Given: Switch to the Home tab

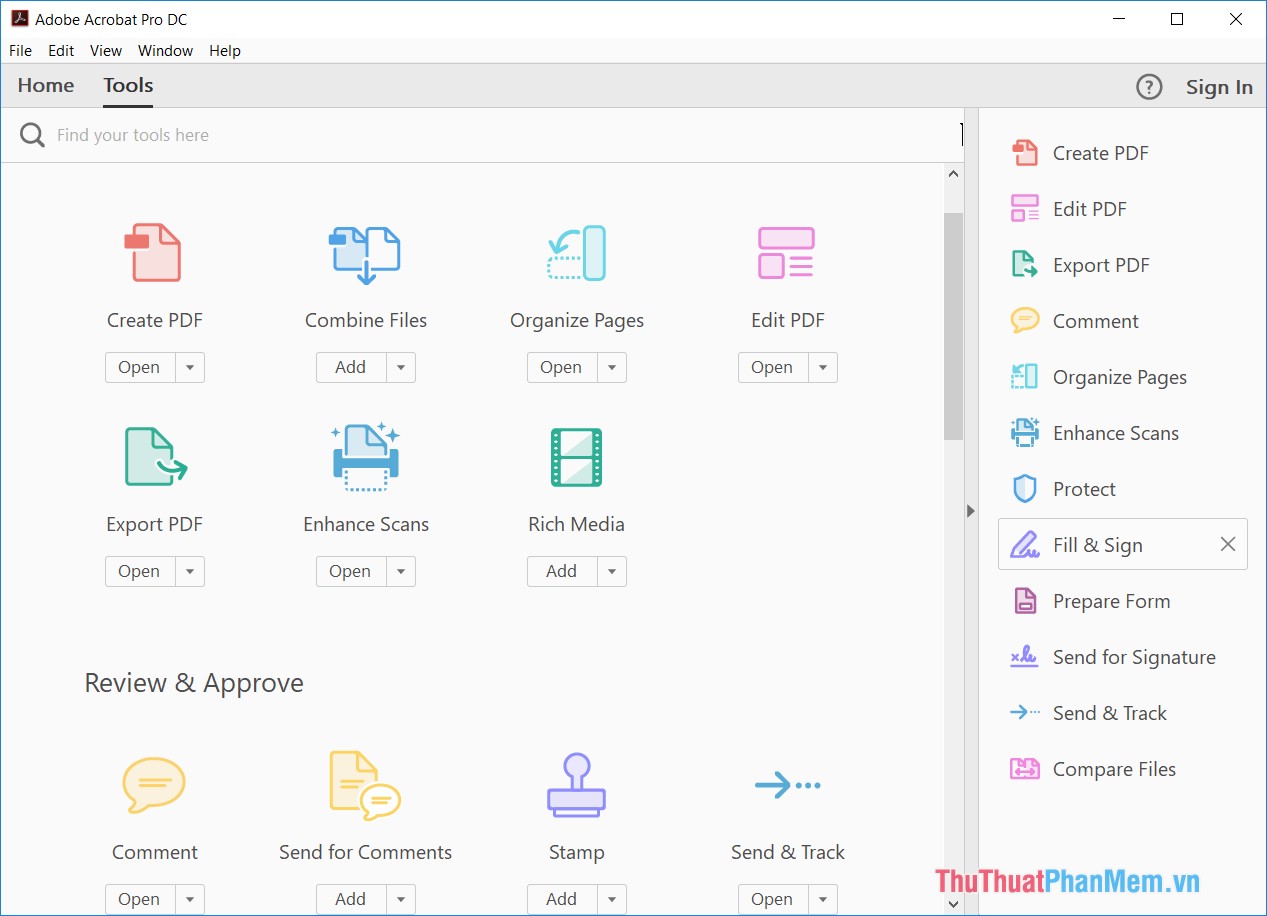Looking at the screenshot, I should (45, 86).
